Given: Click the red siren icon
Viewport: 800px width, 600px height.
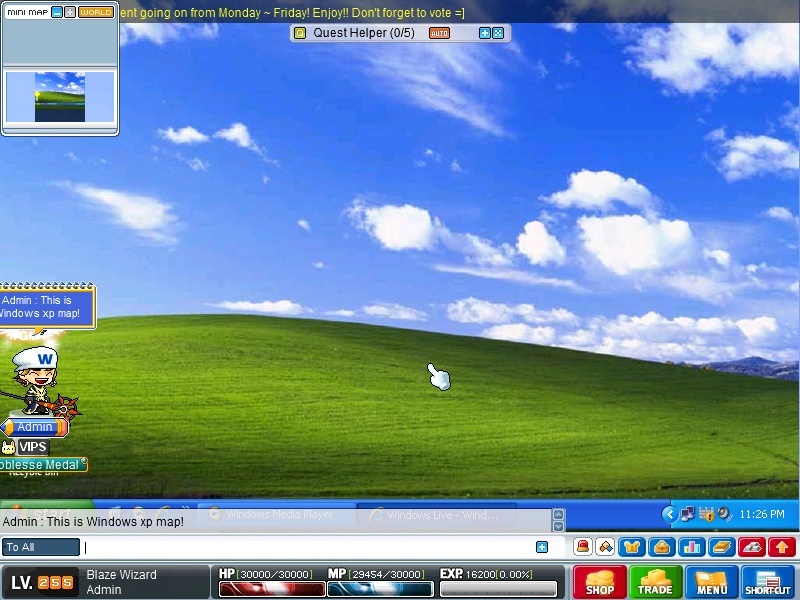Looking at the screenshot, I should click(x=583, y=547).
